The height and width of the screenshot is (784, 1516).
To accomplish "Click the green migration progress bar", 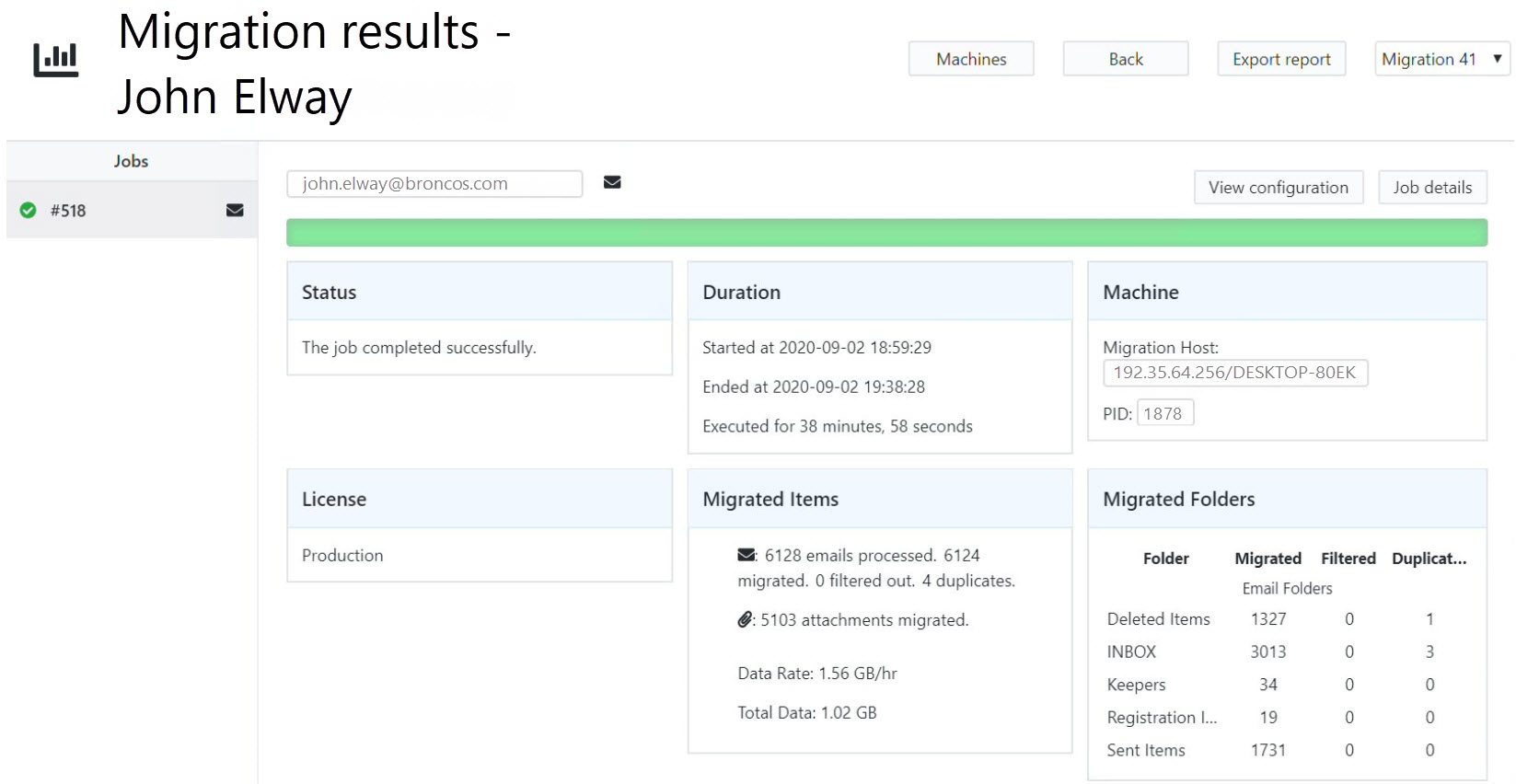I will point(886,233).
